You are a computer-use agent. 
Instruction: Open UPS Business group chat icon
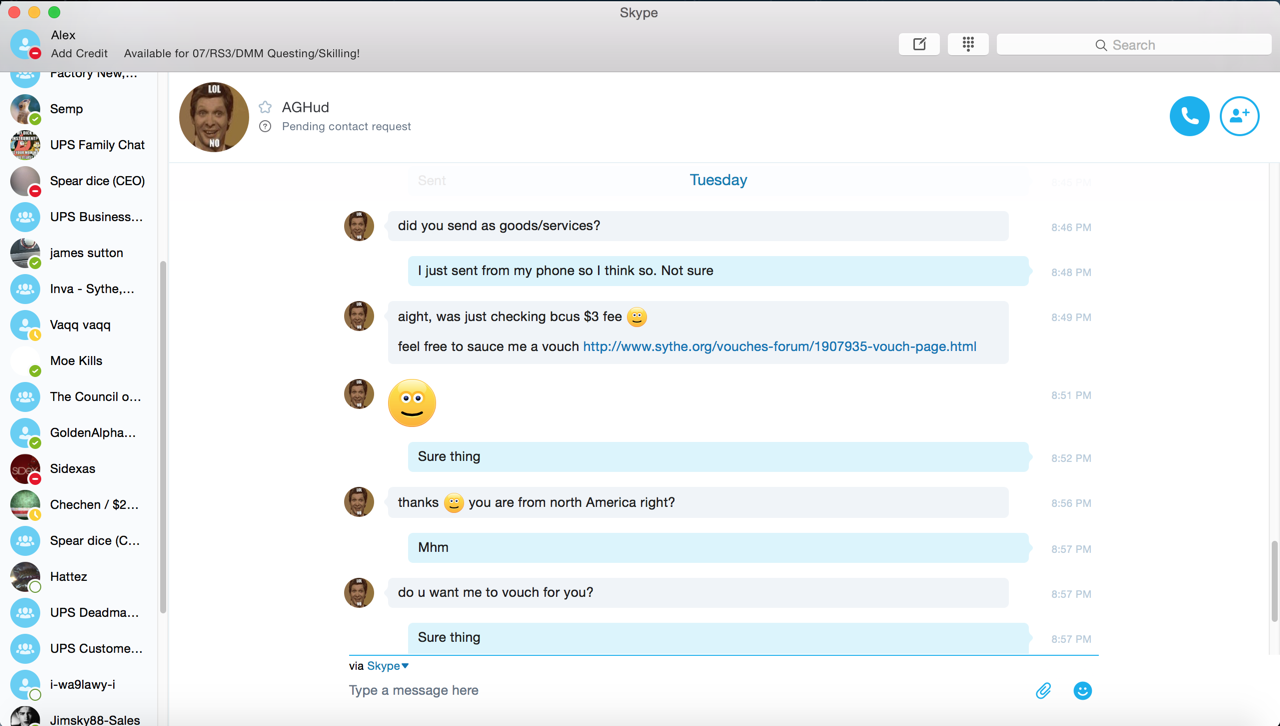point(25,217)
